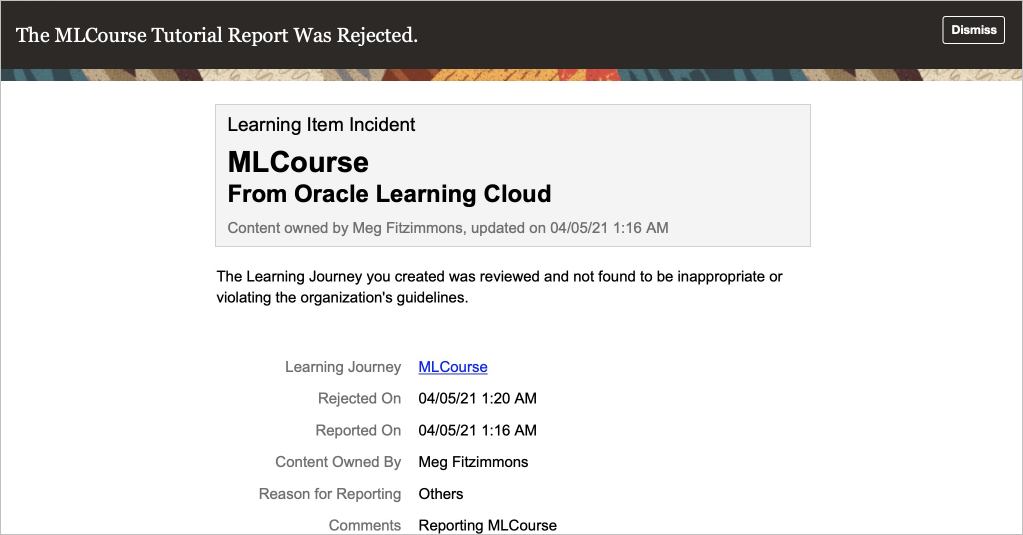This screenshot has height=535, width=1023.
Task: Select the rejected date 04/05/21 1:20 AM
Action: coord(477,398)
